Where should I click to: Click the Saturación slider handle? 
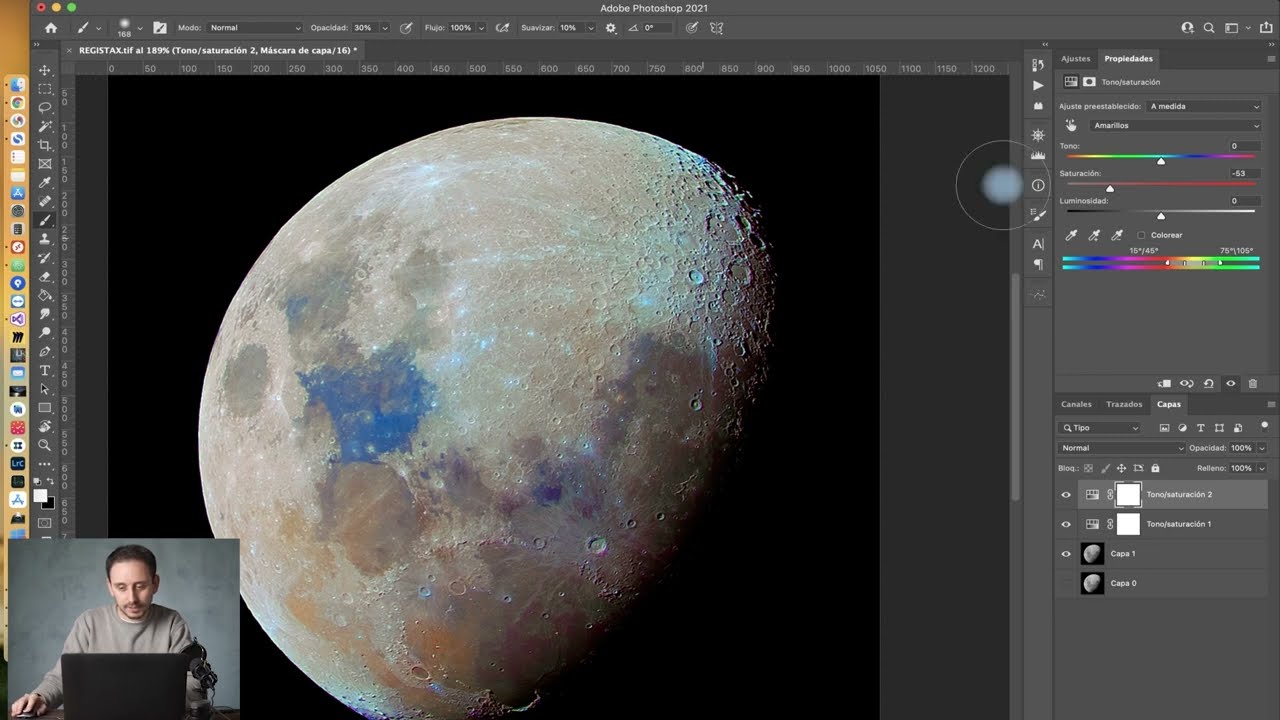(1110, 188)
